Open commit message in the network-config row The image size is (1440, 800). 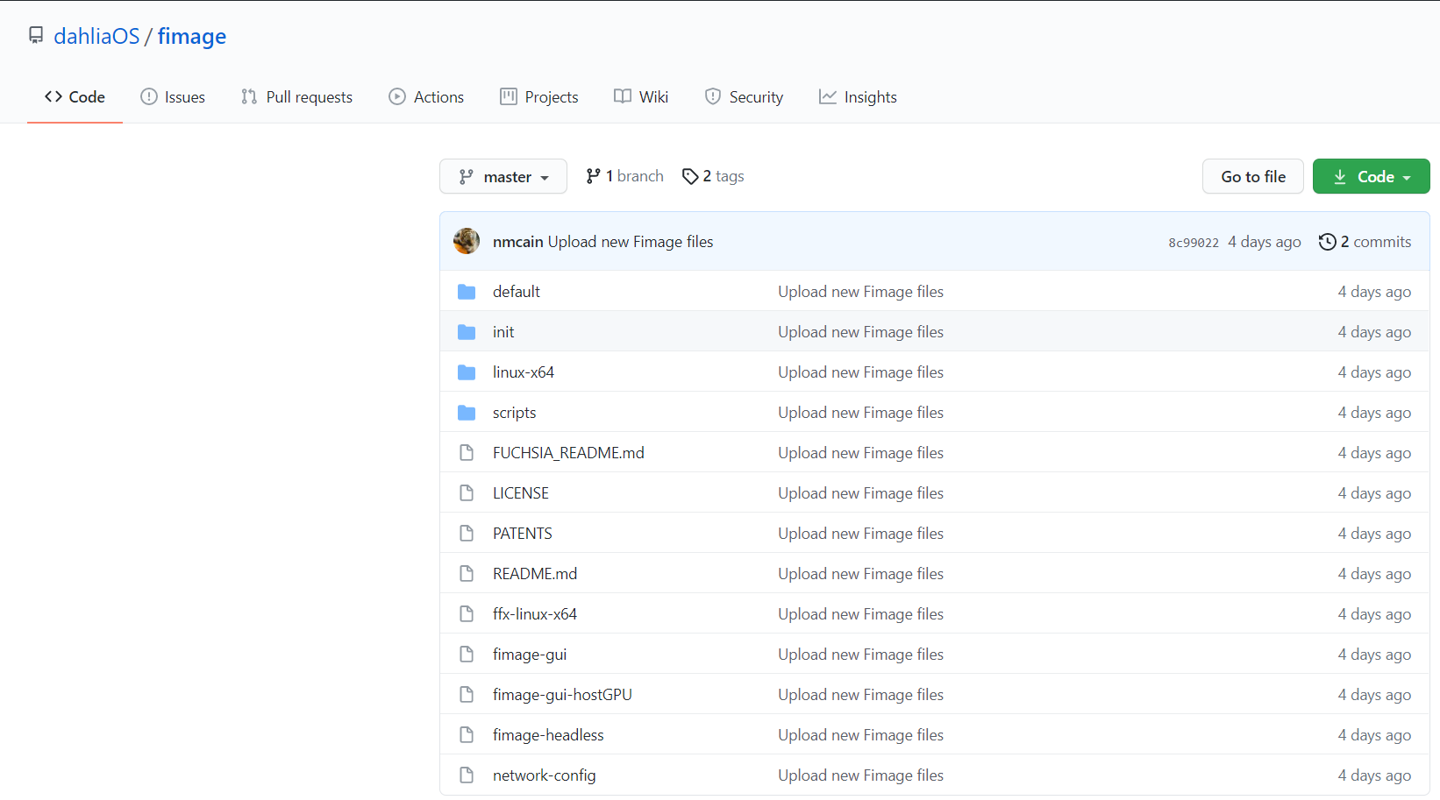tap(861, 775)
